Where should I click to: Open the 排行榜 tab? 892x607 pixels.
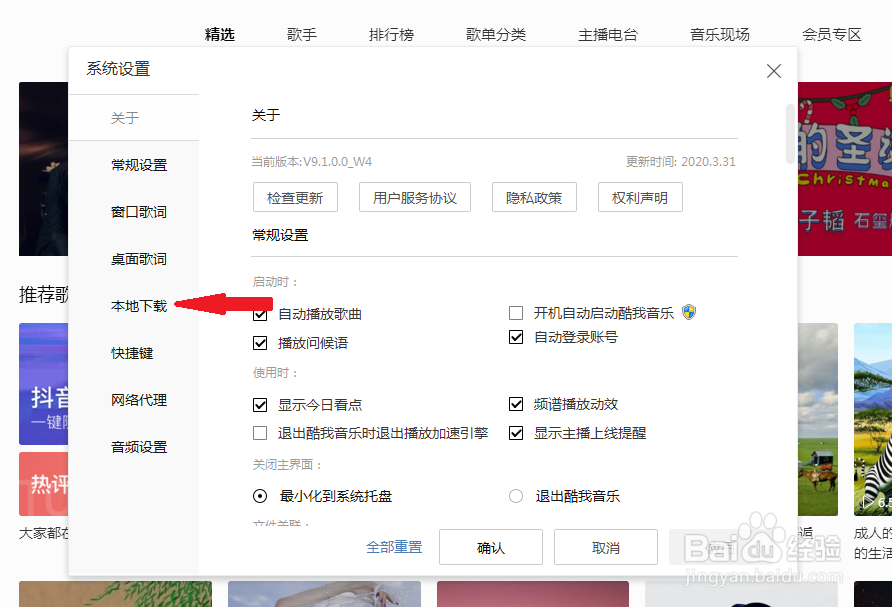(391, 35)
